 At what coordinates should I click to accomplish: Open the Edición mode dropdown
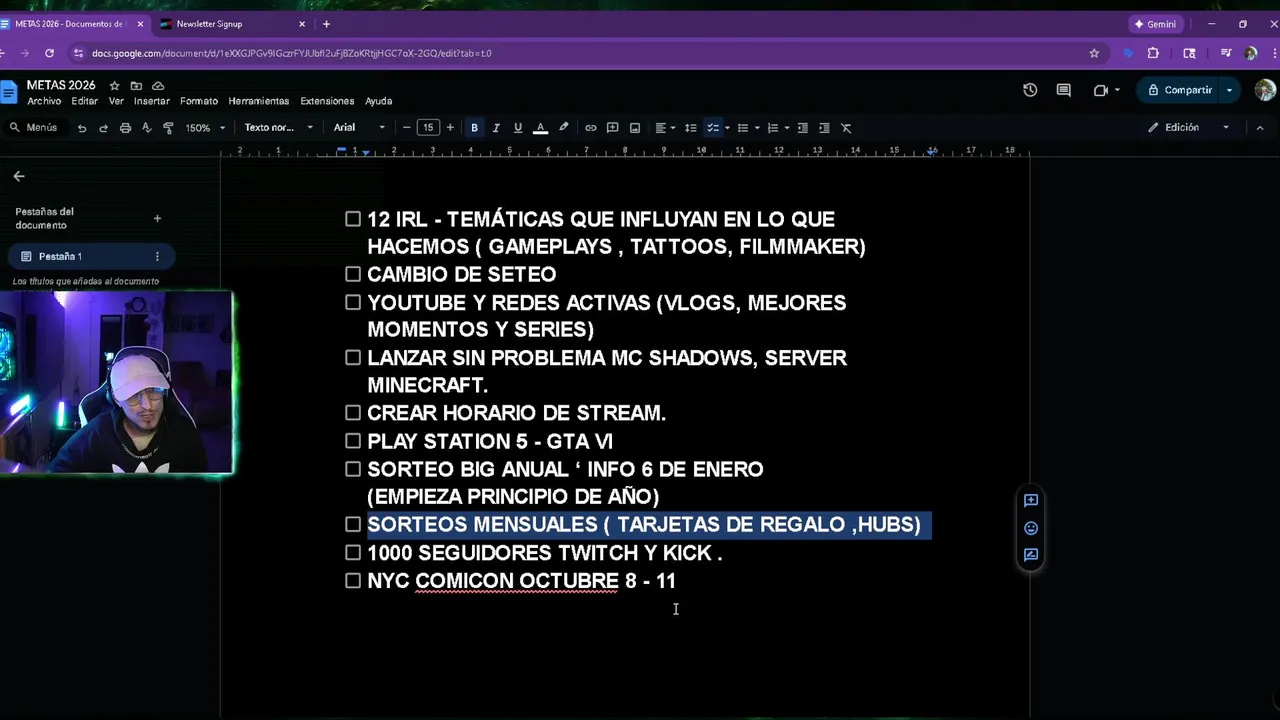pos(1188,128)
